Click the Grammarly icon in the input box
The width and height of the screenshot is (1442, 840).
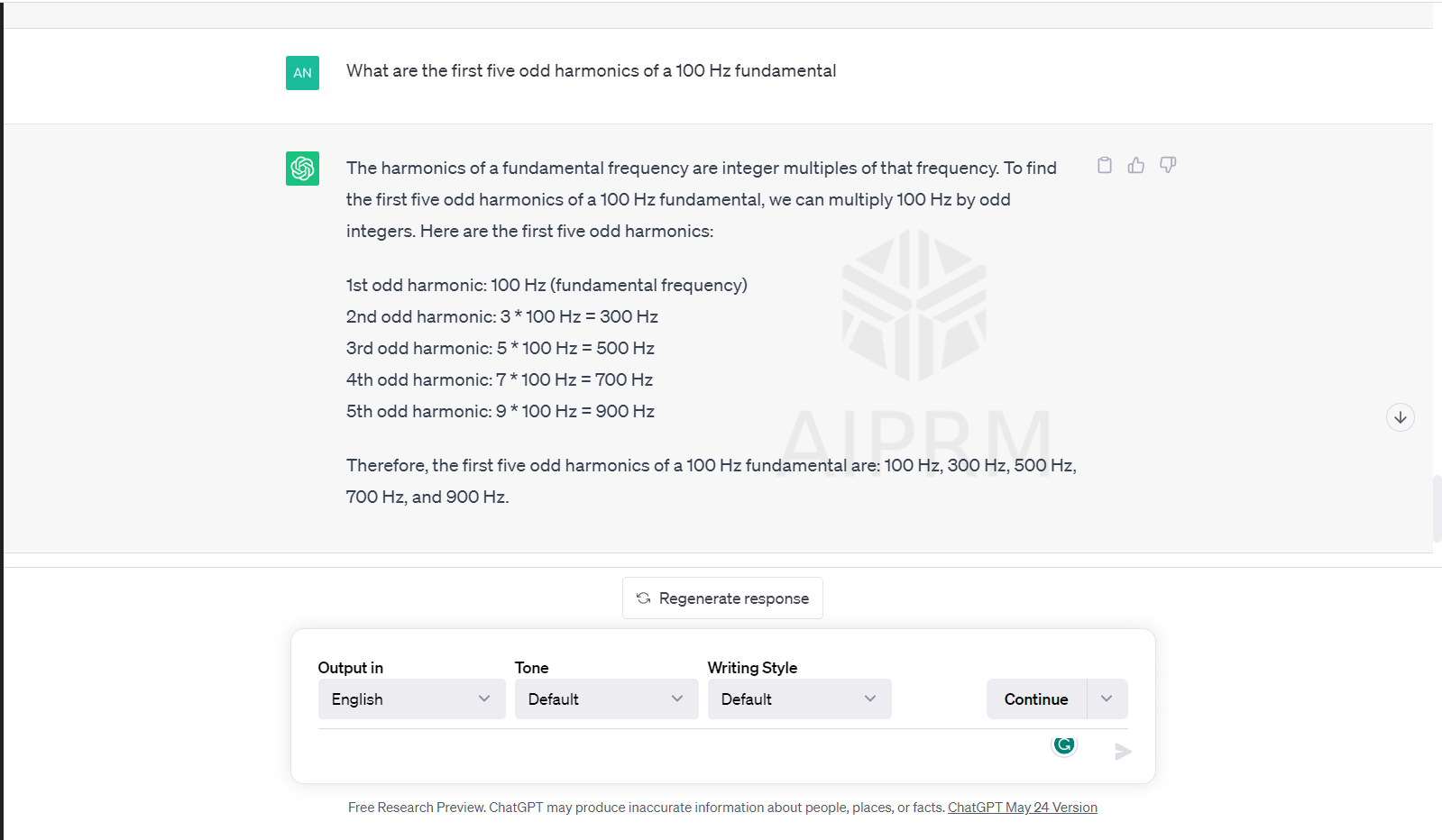[1064, 744]
